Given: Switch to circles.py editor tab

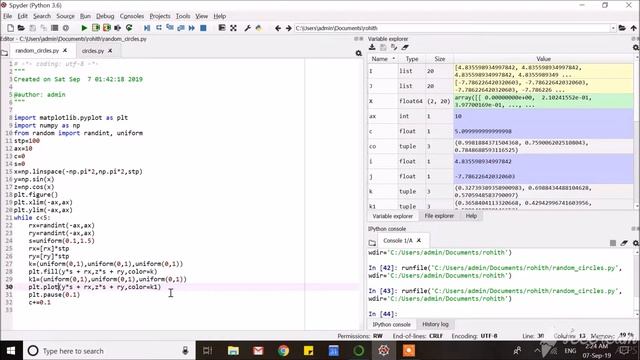Looking at the screenshot, I should coord(93,51).
